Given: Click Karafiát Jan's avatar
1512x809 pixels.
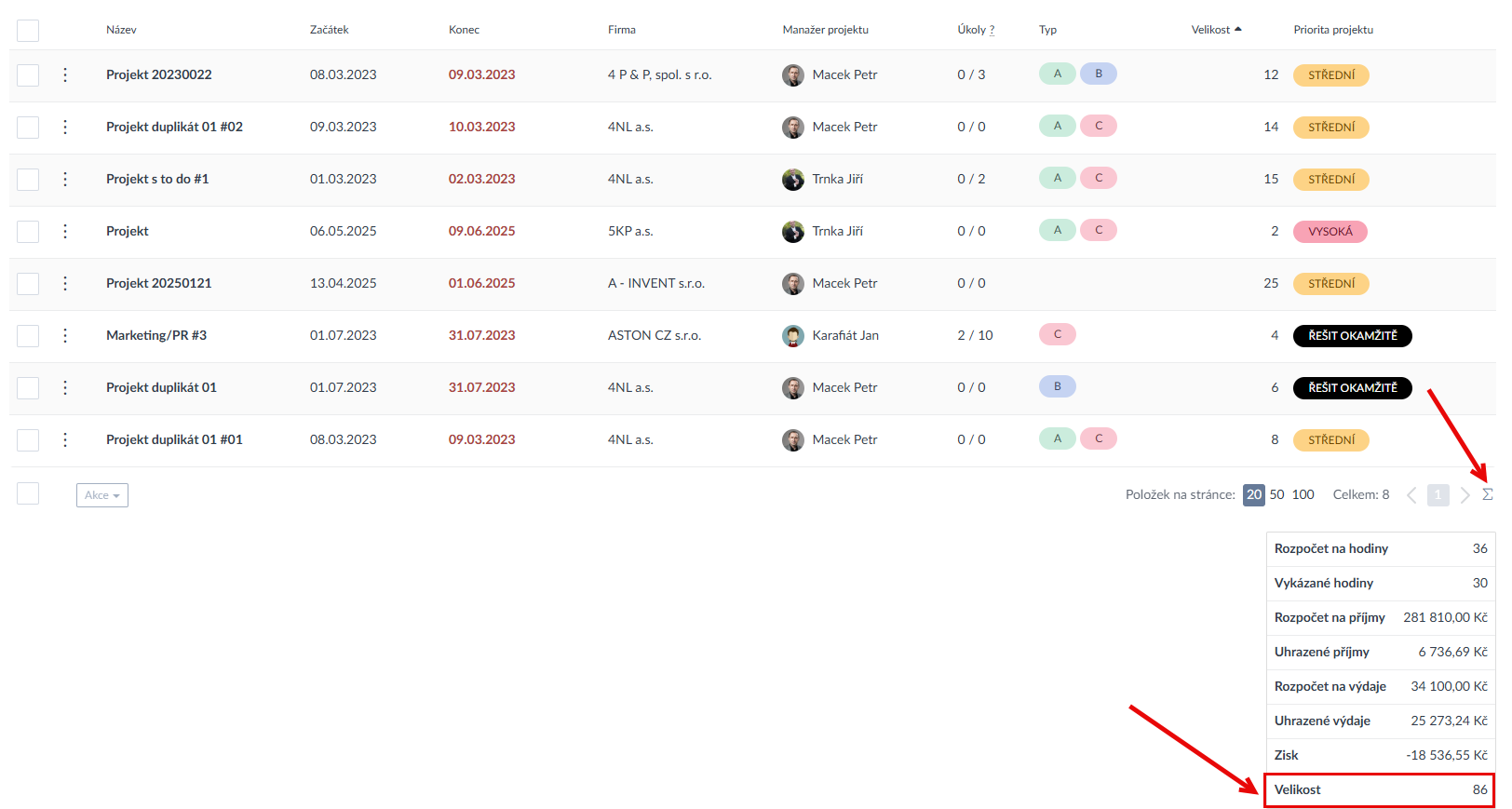Looking at the screenshot, I should (792, 336).
